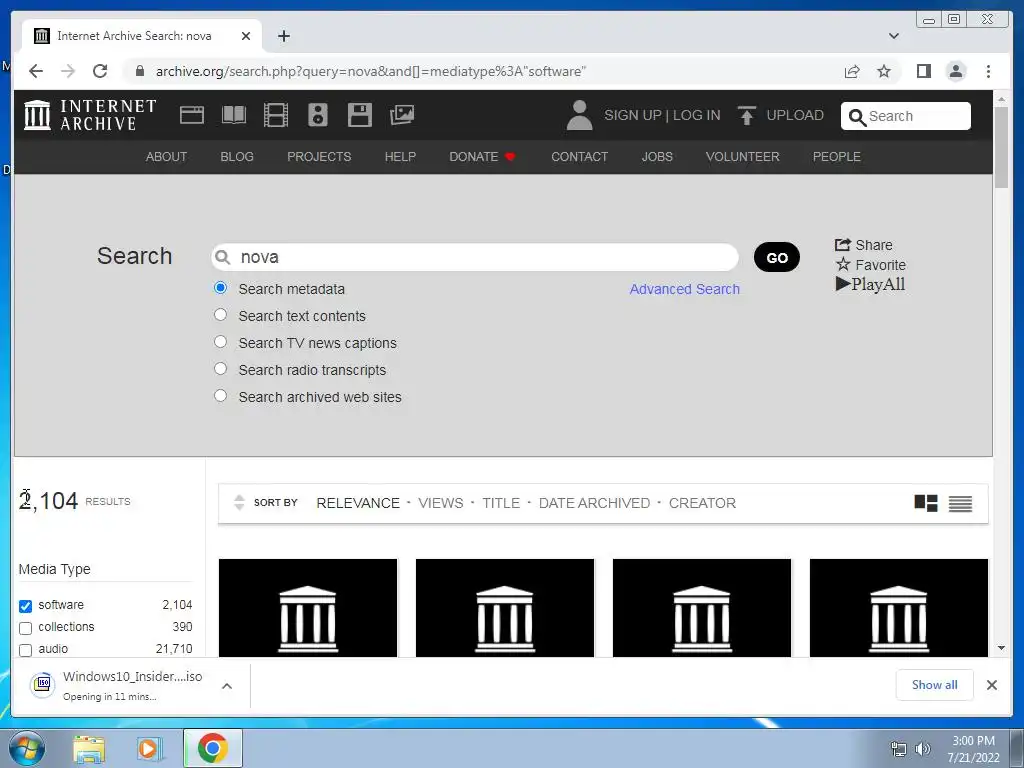
Task: Open the PROJECTS menu item
Action: pos(319,157)
